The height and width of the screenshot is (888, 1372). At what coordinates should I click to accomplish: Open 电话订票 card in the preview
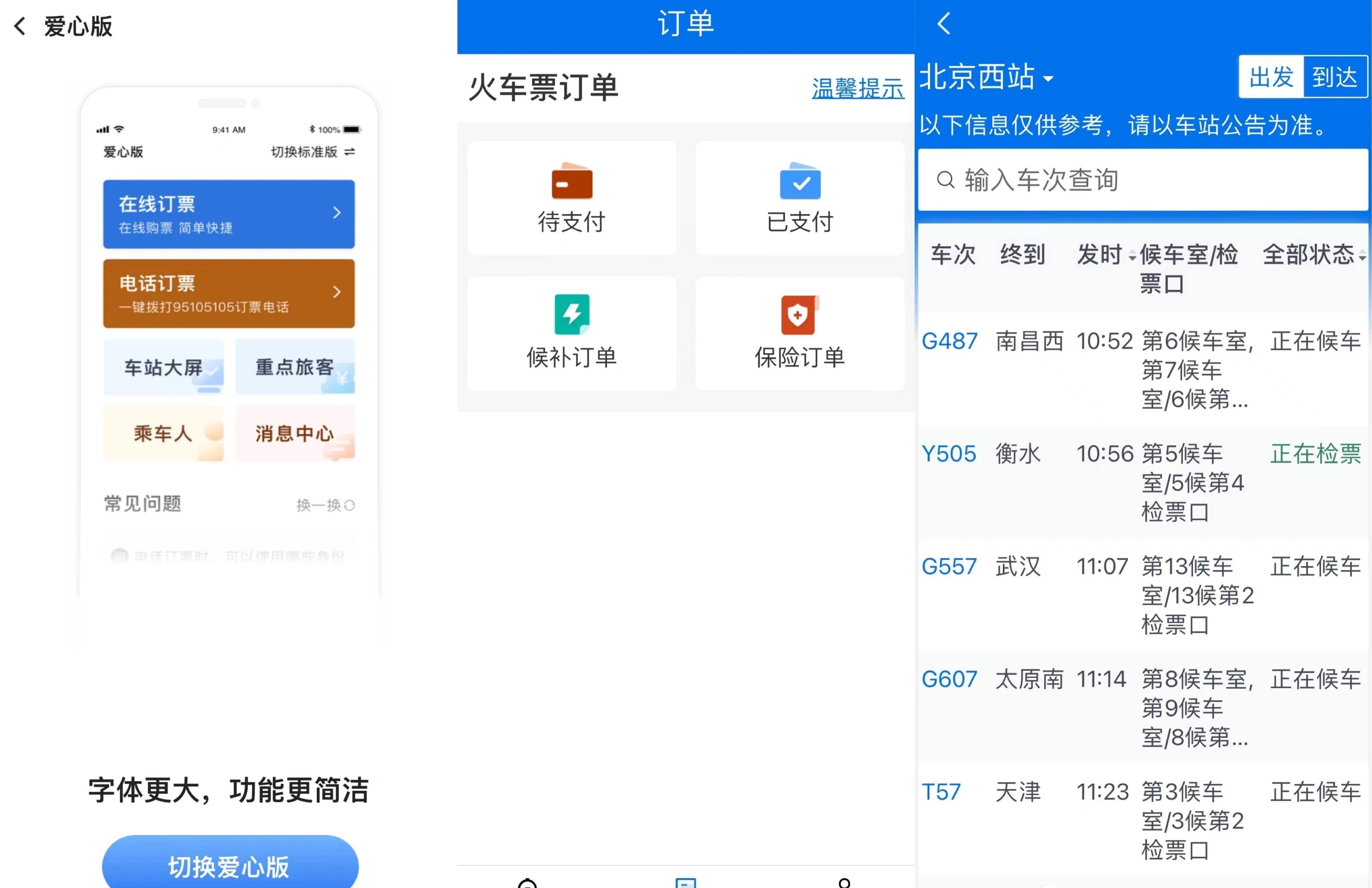229,293
